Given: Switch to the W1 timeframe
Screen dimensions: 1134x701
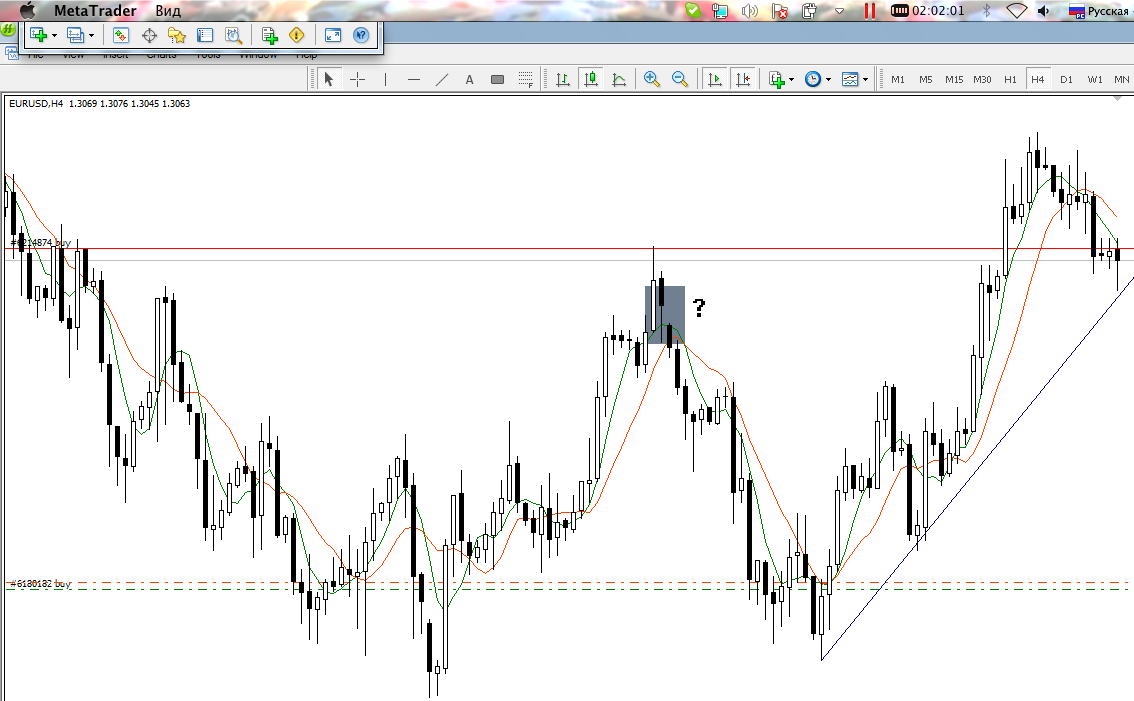Looking at the screenshot, I should [x=1095, y=80].
